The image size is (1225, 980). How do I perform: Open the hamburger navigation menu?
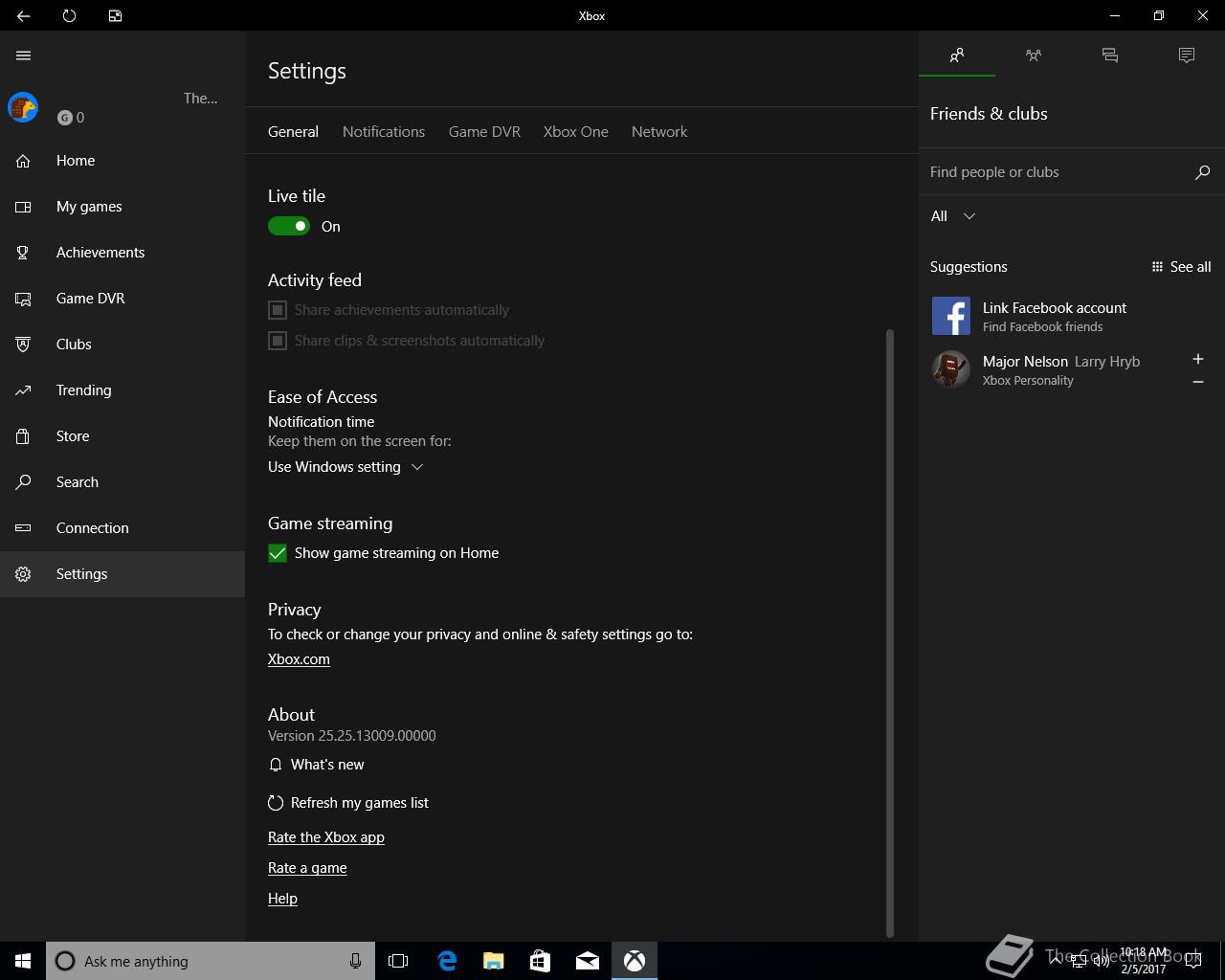(x=23, y=56)
